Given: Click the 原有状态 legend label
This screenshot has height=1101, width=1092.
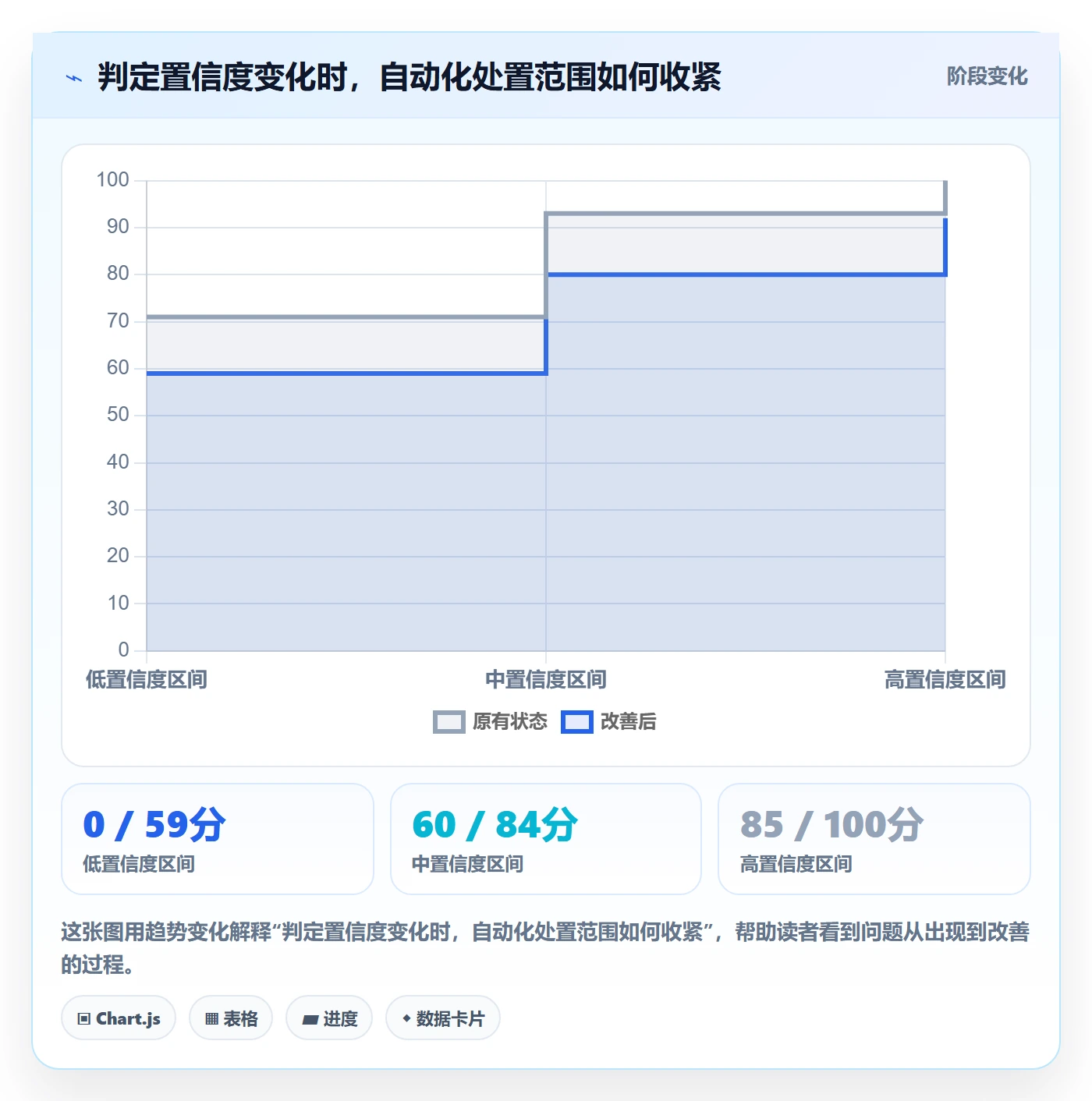Looking at the screenshot, I should (x=510, y=722).
